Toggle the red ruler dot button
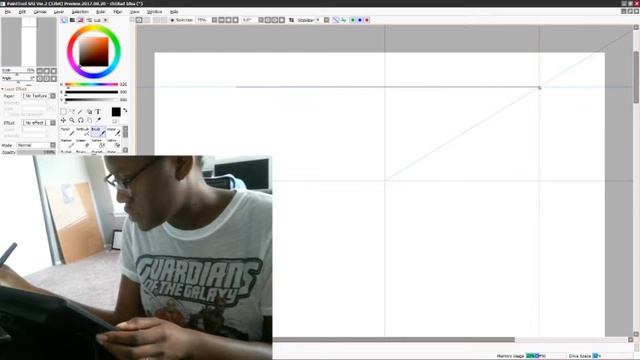This screenshot has width=640, height=360. point(367,20)
